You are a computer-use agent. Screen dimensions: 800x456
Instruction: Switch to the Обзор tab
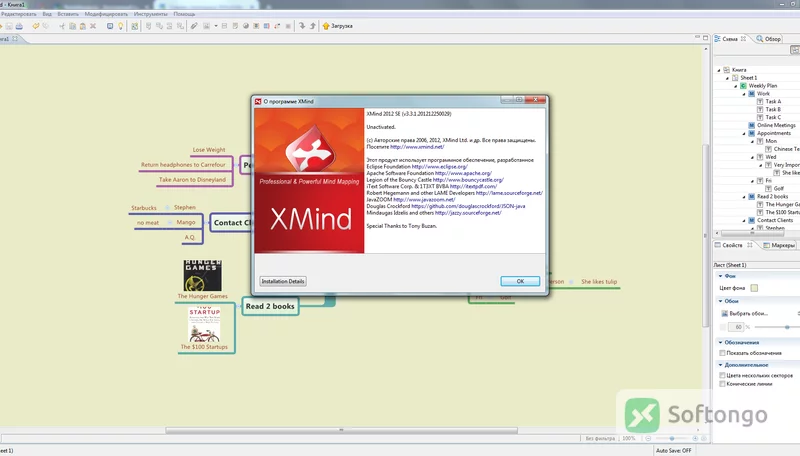point(768,39)
